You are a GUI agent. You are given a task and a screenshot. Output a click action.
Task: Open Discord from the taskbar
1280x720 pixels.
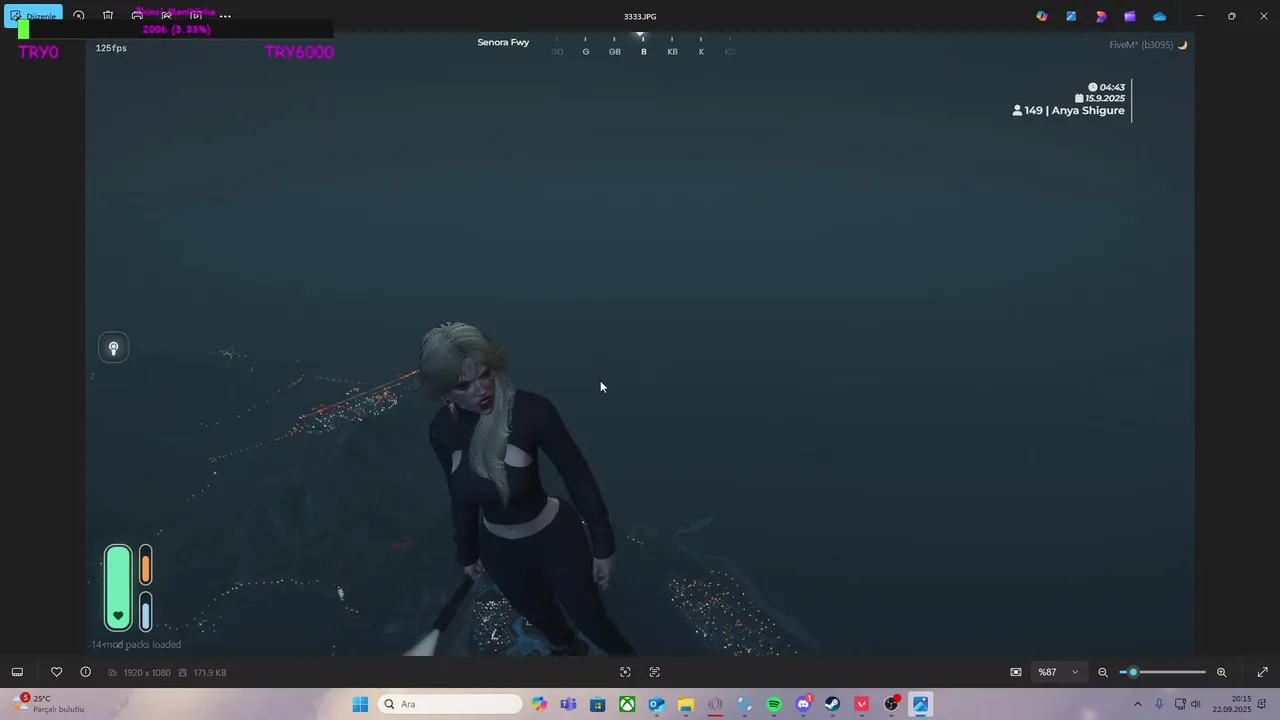[x=803, y=704]
